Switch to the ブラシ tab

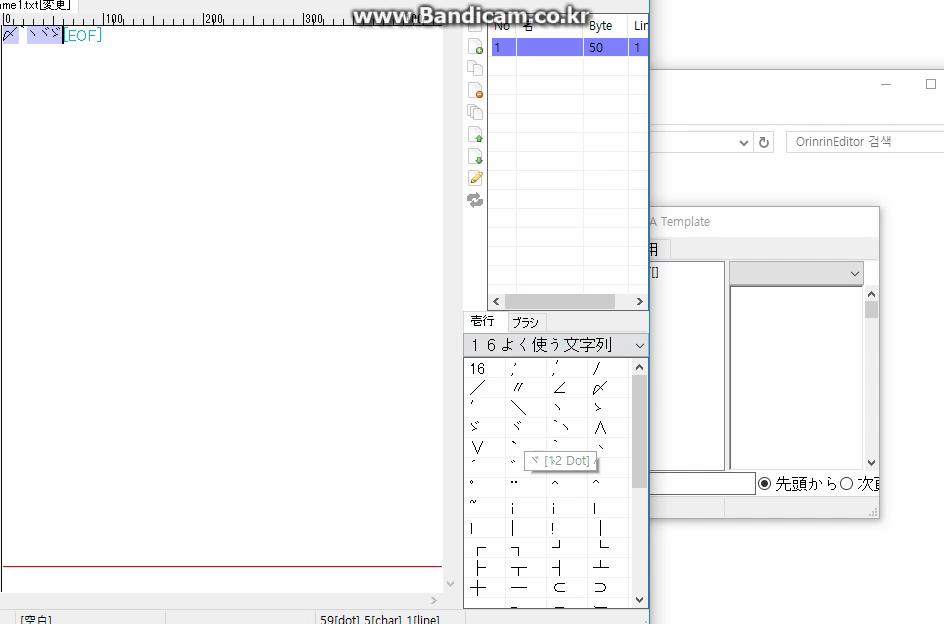[x=525, y=322]
